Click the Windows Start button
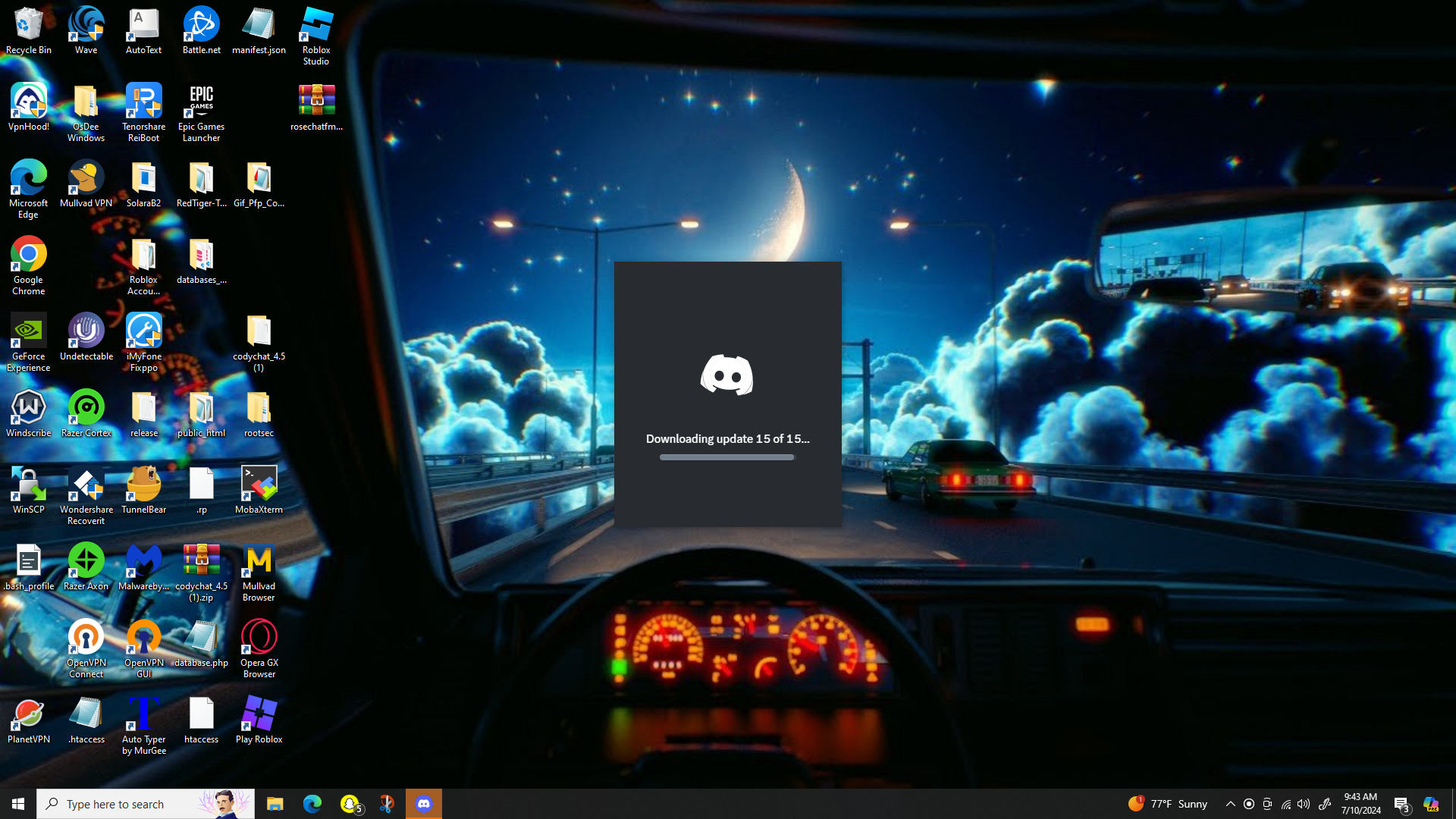 [18, 804]
